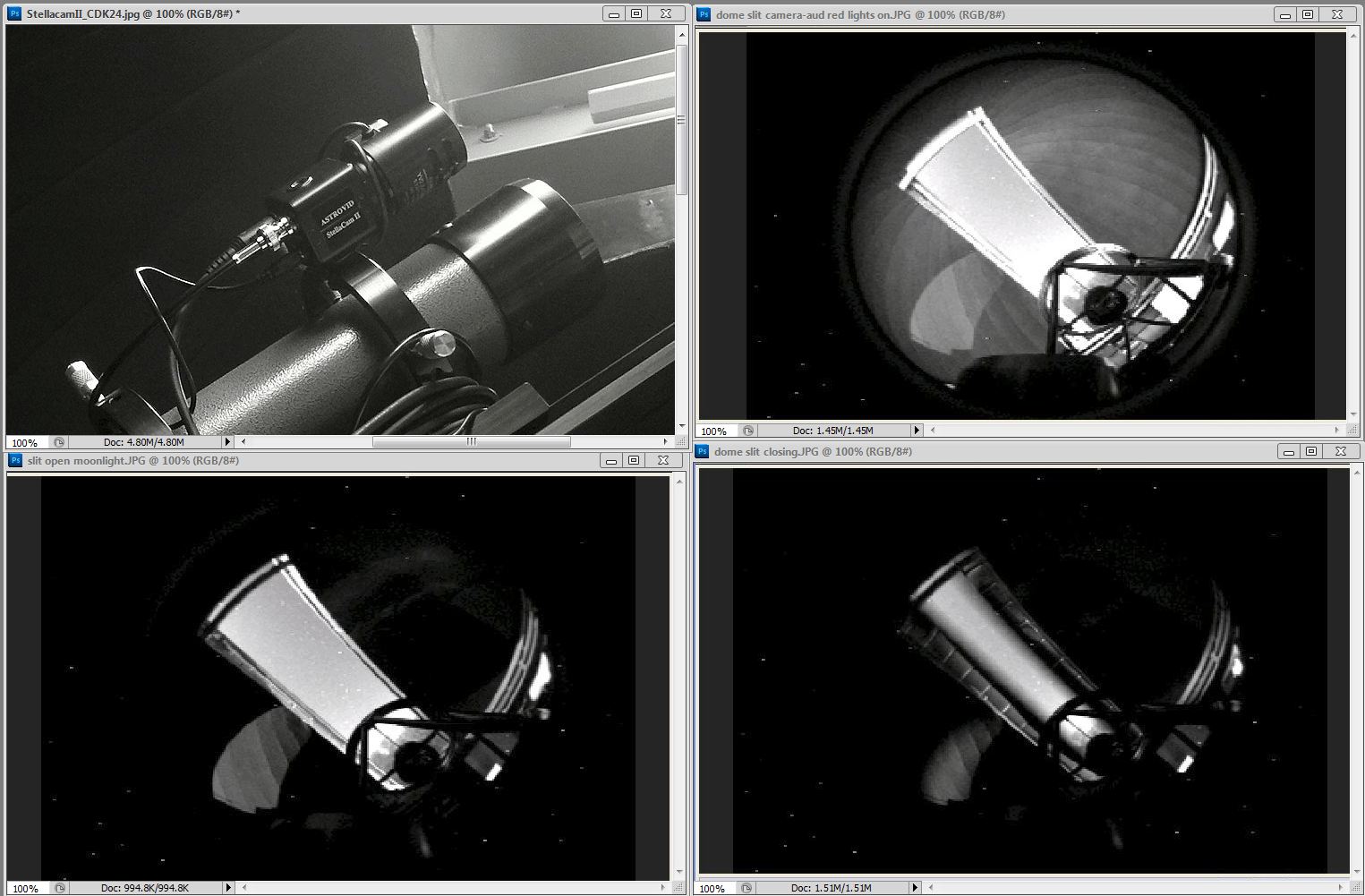Close the dome slit closing.JPG document
The image size is (1365, 896).
tap(1340, 452)
